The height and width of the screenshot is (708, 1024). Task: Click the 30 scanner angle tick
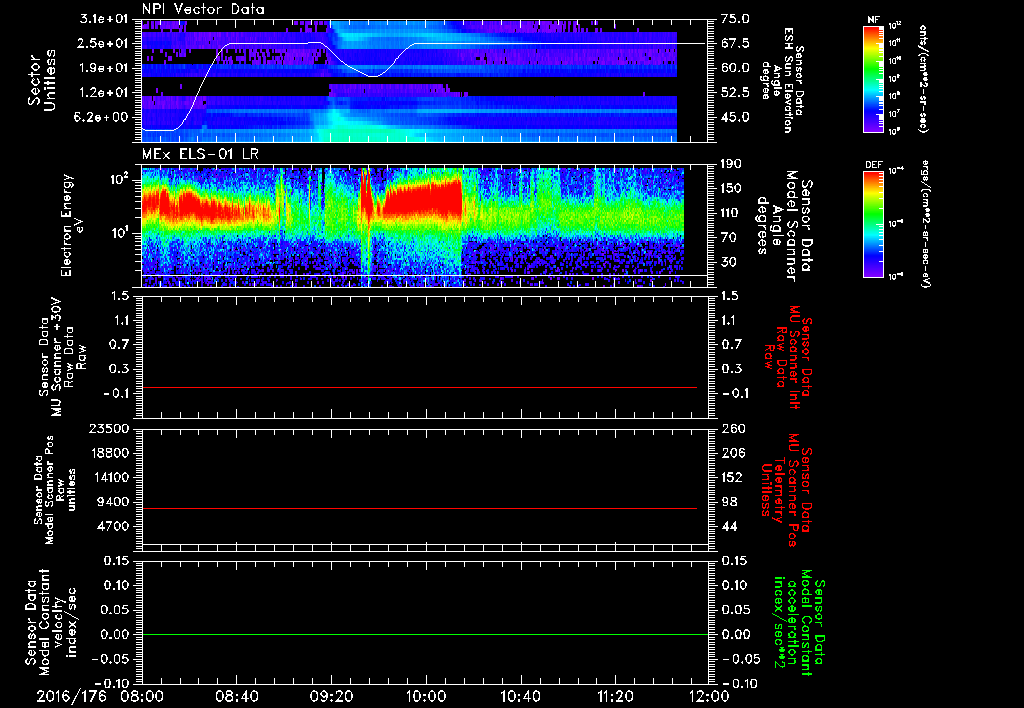729,263
